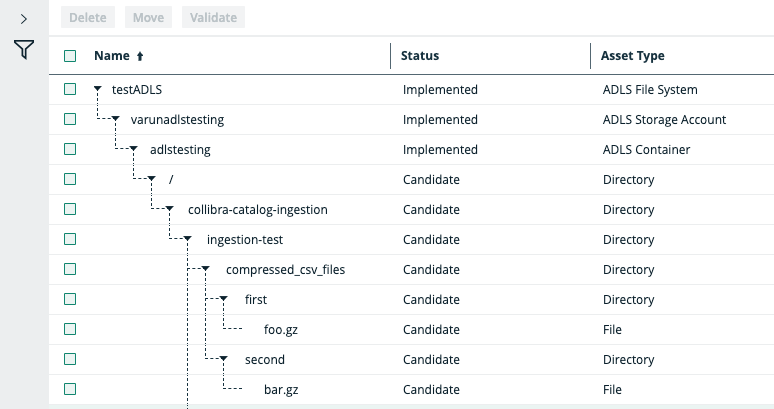Collapse the testADLS tree node
Image resolution: width=774 pixels, height=409 pixels.
point(97,89)
